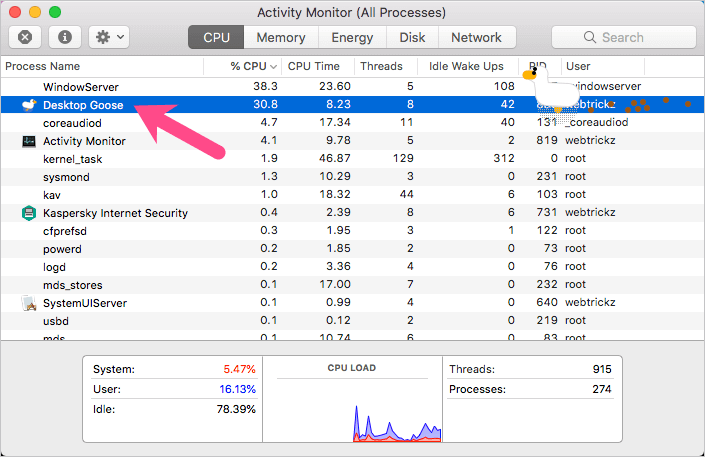705x457 pixels.
Task: Switch to the CPU tab
Action: pos(216,37)
